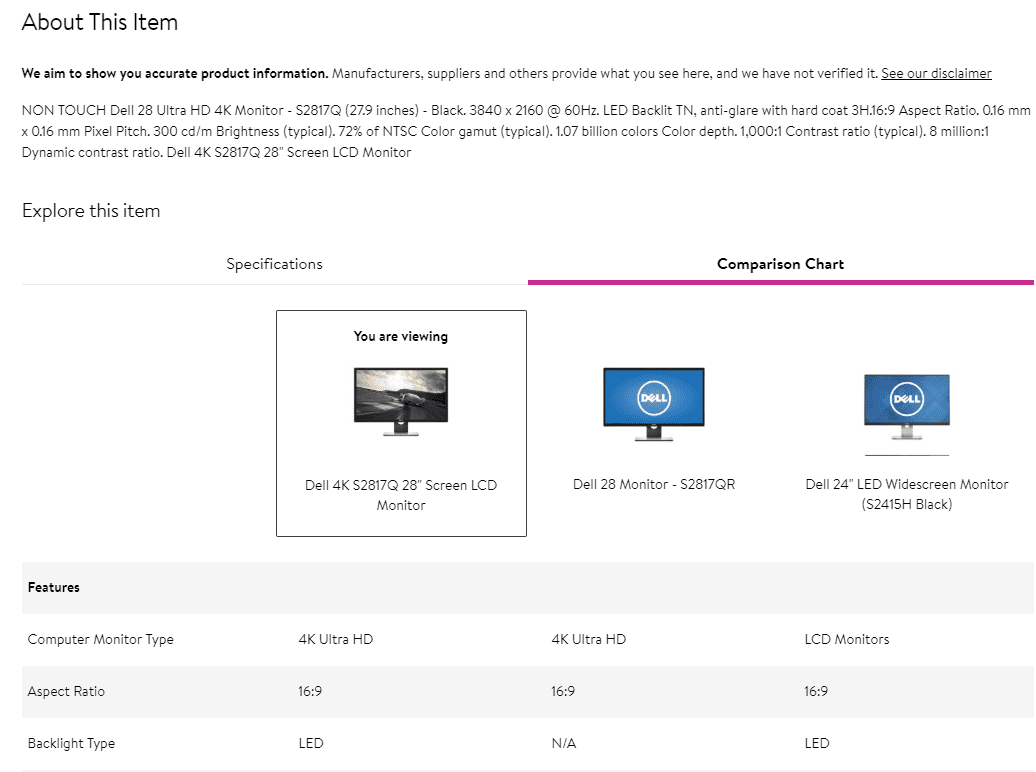Viewport: 1036px width, 772px height.
Task: Click the NON TOUCH Dell 28 product description
Action: [526, 132]
